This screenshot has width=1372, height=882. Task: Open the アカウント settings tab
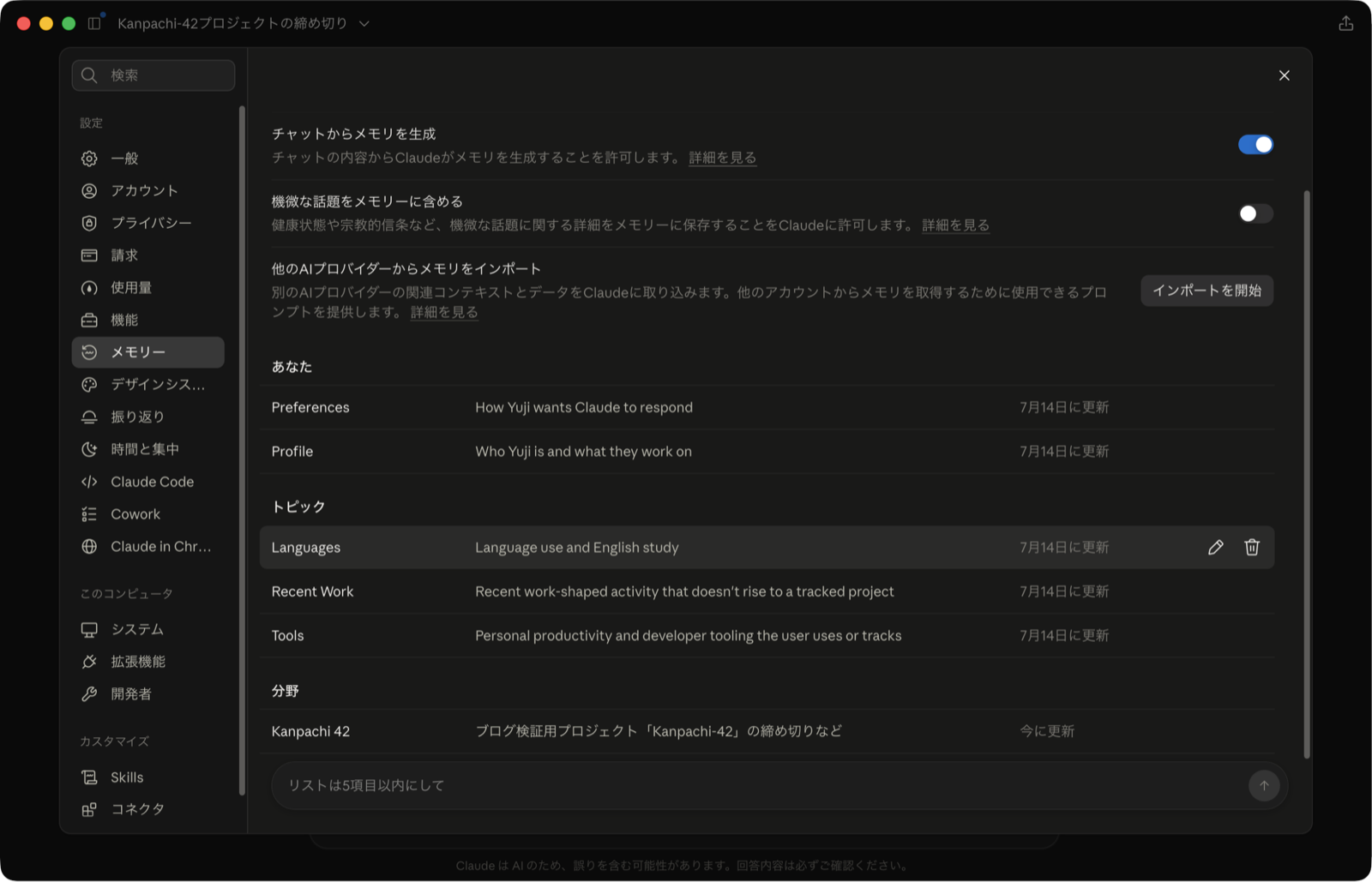[x=148, y=190]
